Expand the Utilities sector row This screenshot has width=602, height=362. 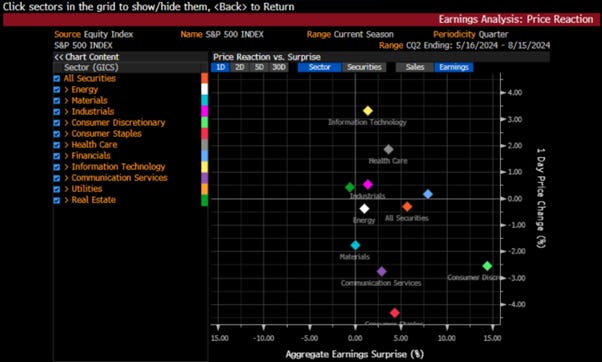point(66,189)
